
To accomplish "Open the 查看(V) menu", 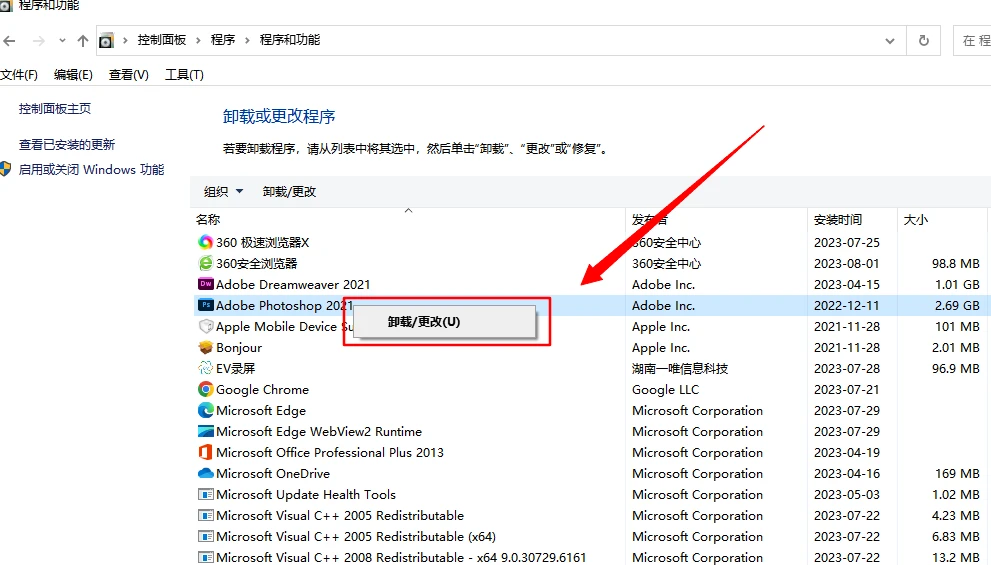I will [128, 75].
